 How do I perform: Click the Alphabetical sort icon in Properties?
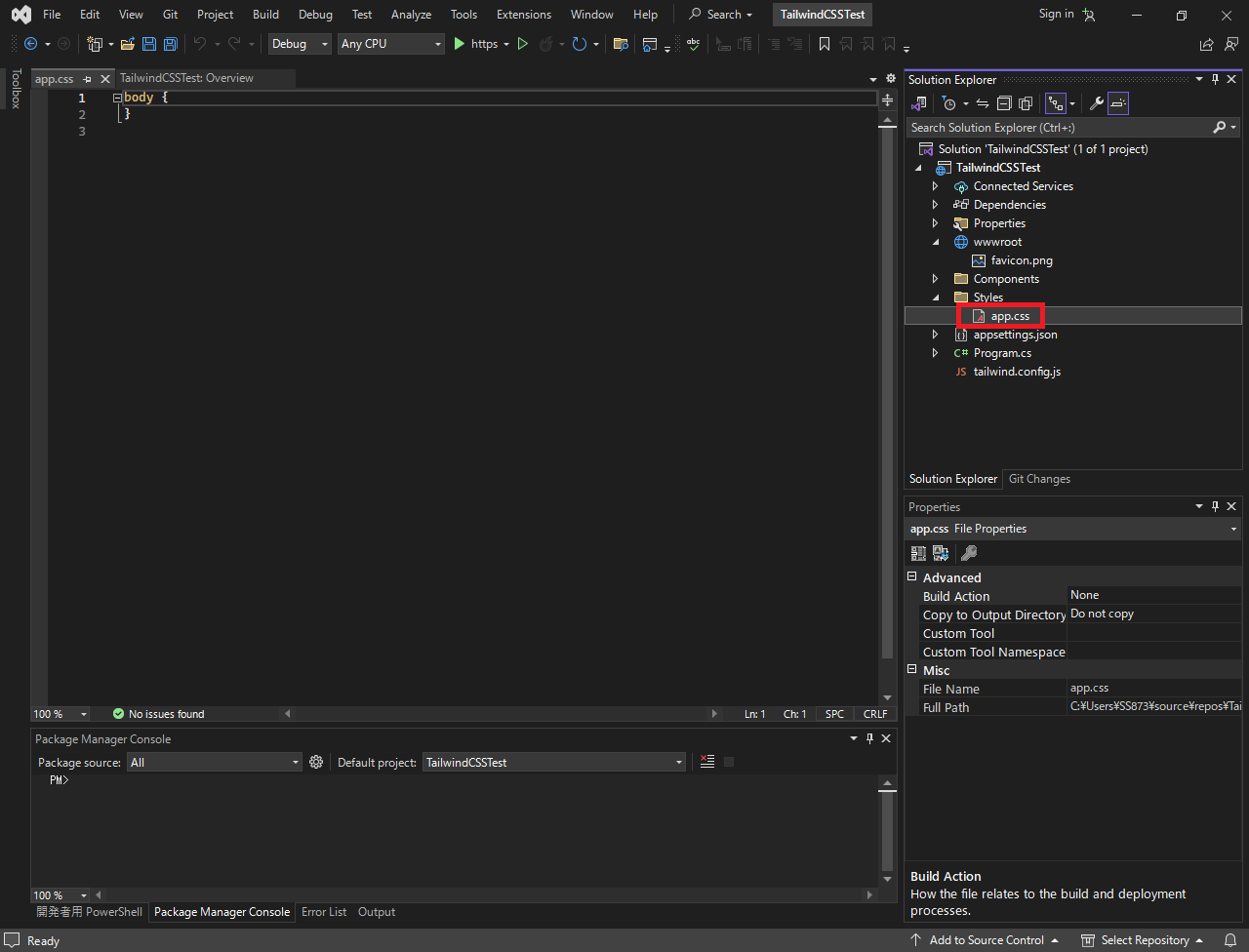pyautogui.click(x=941, y=553)
